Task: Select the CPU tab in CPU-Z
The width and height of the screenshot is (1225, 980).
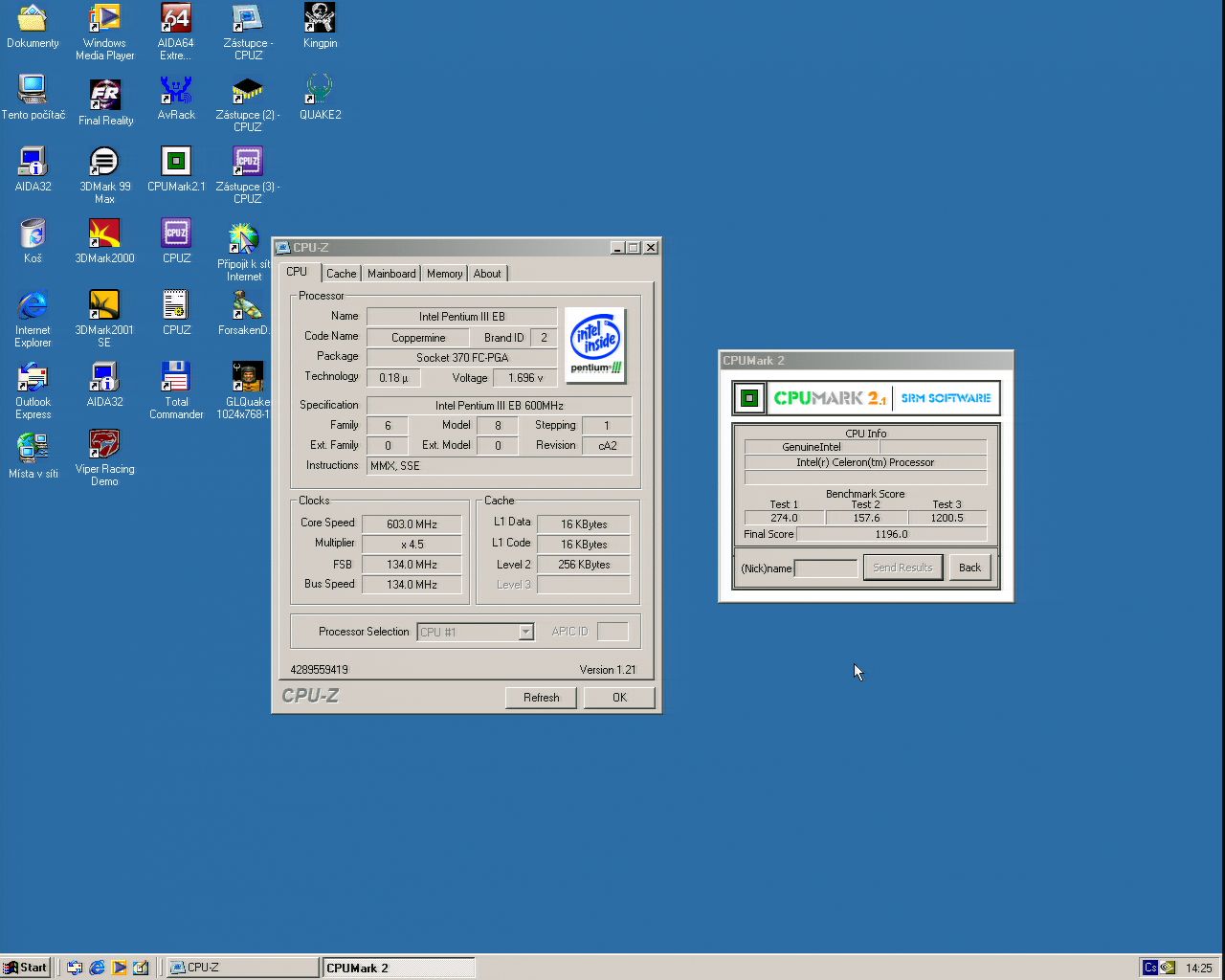Action: click(x=297, y=272)
